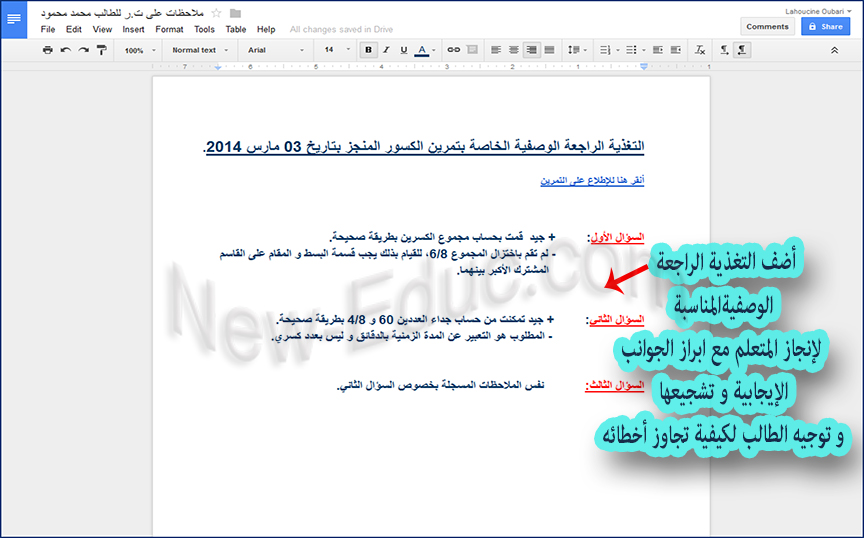Click the line containing 60 and 4/8
Viewport: 864px width, 538px height.
[415, 319]
